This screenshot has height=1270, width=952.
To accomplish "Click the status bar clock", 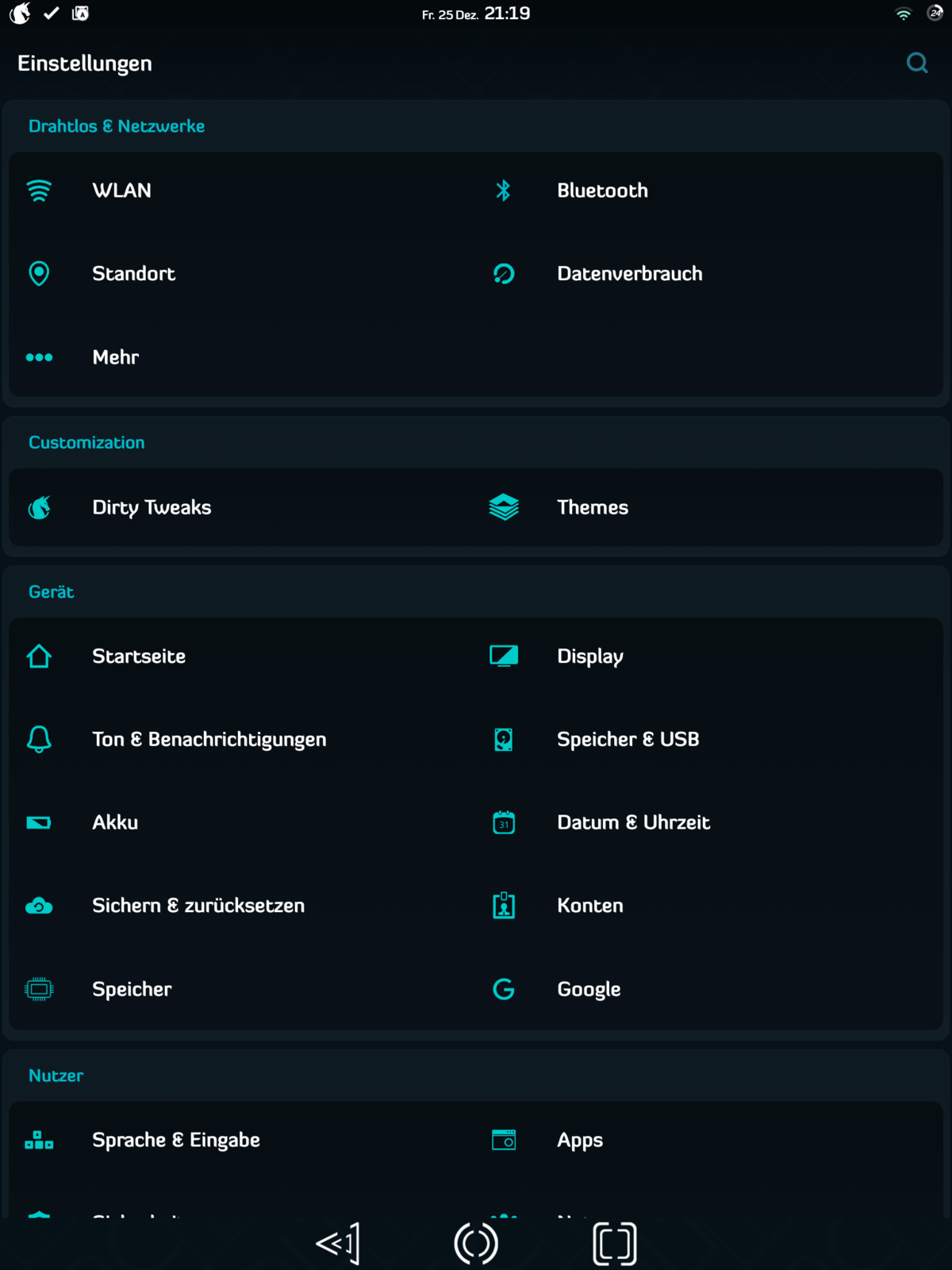I will click(x=507, y=13).
